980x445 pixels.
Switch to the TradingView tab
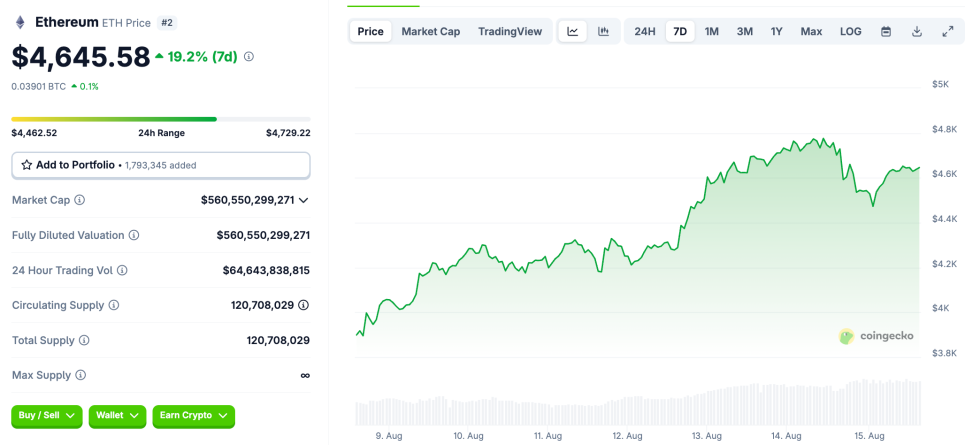coord(510,32)
